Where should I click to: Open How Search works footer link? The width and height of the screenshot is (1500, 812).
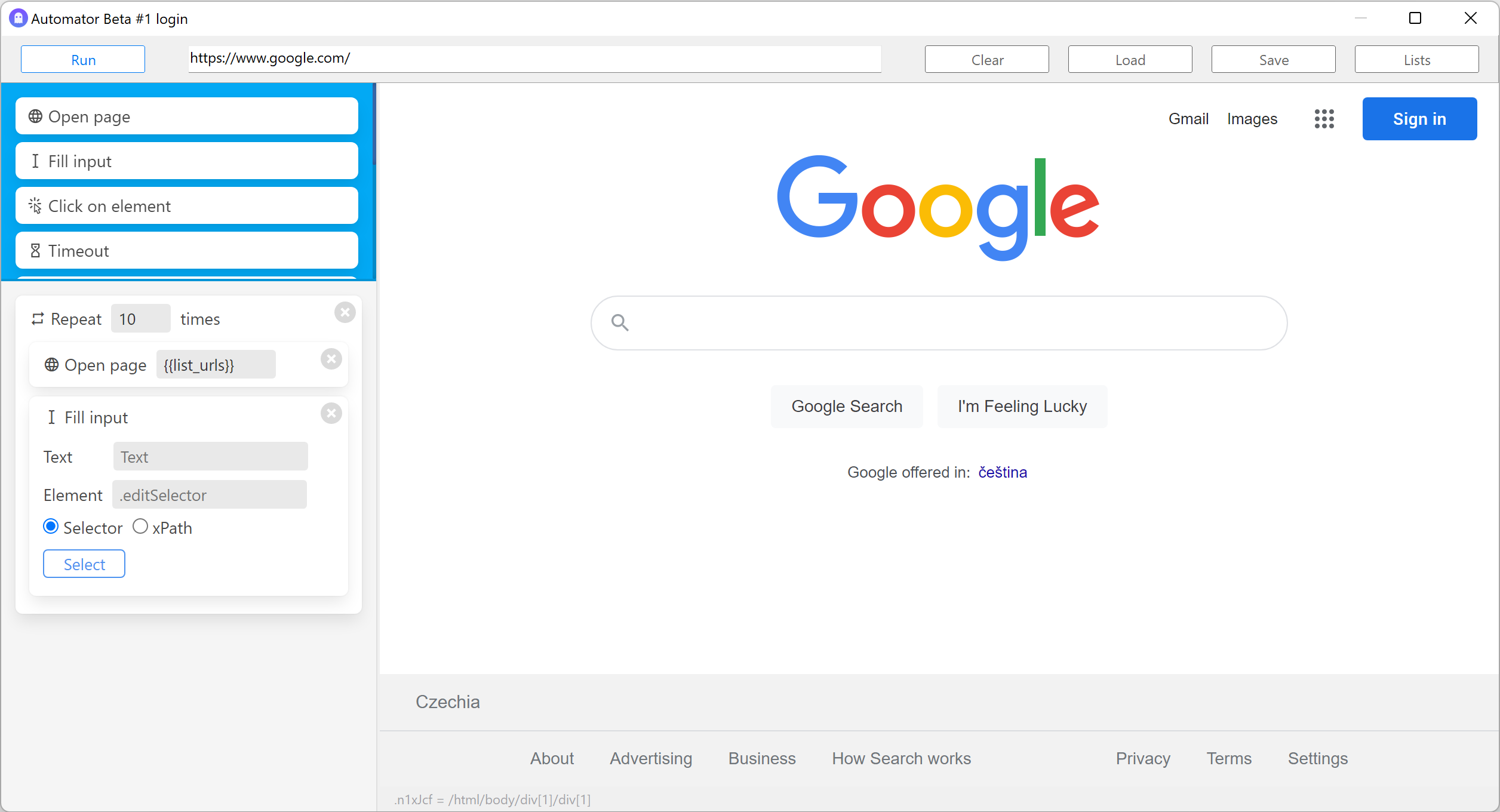pyautogui.click(x=902, y=758)
